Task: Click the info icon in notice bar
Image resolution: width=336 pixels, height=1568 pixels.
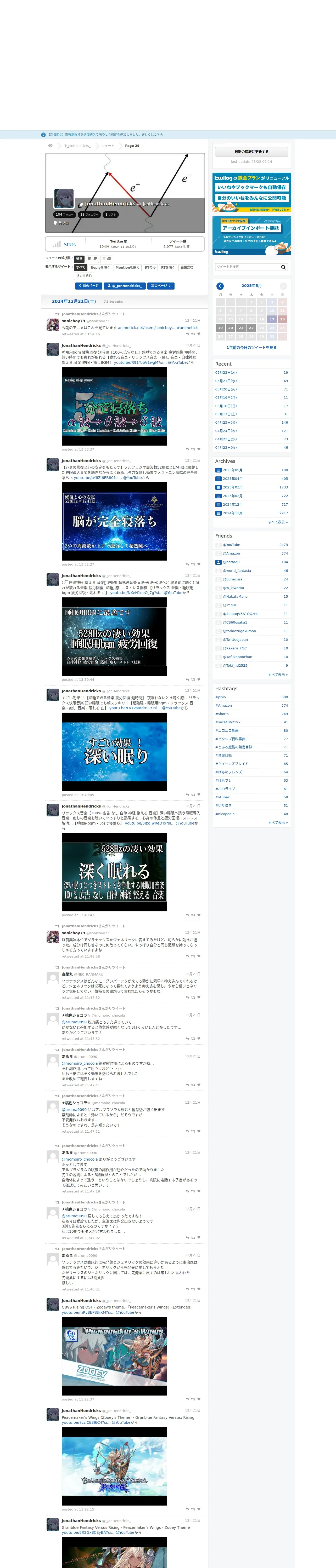Action: (43, 135)
